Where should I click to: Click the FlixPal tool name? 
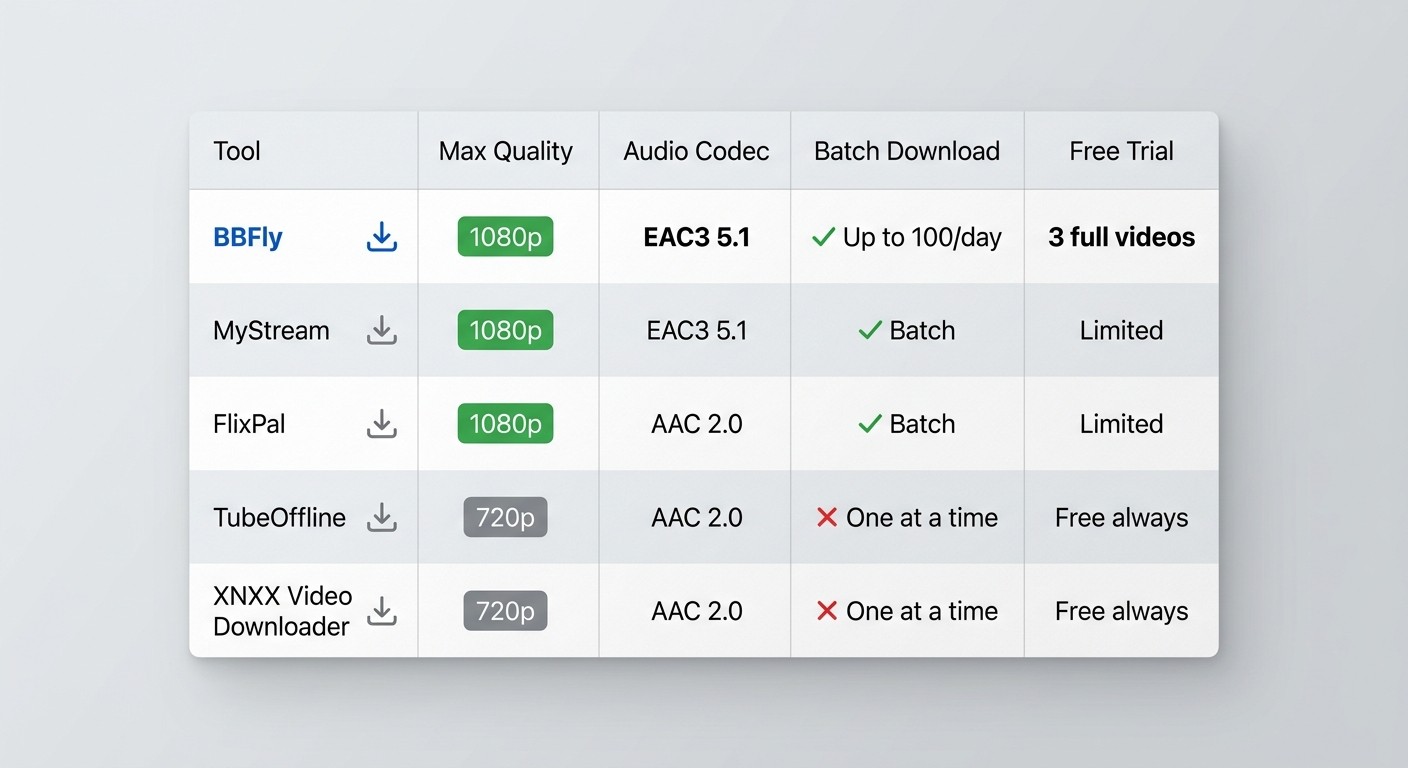pyautogui.click(x=249, y=424)
